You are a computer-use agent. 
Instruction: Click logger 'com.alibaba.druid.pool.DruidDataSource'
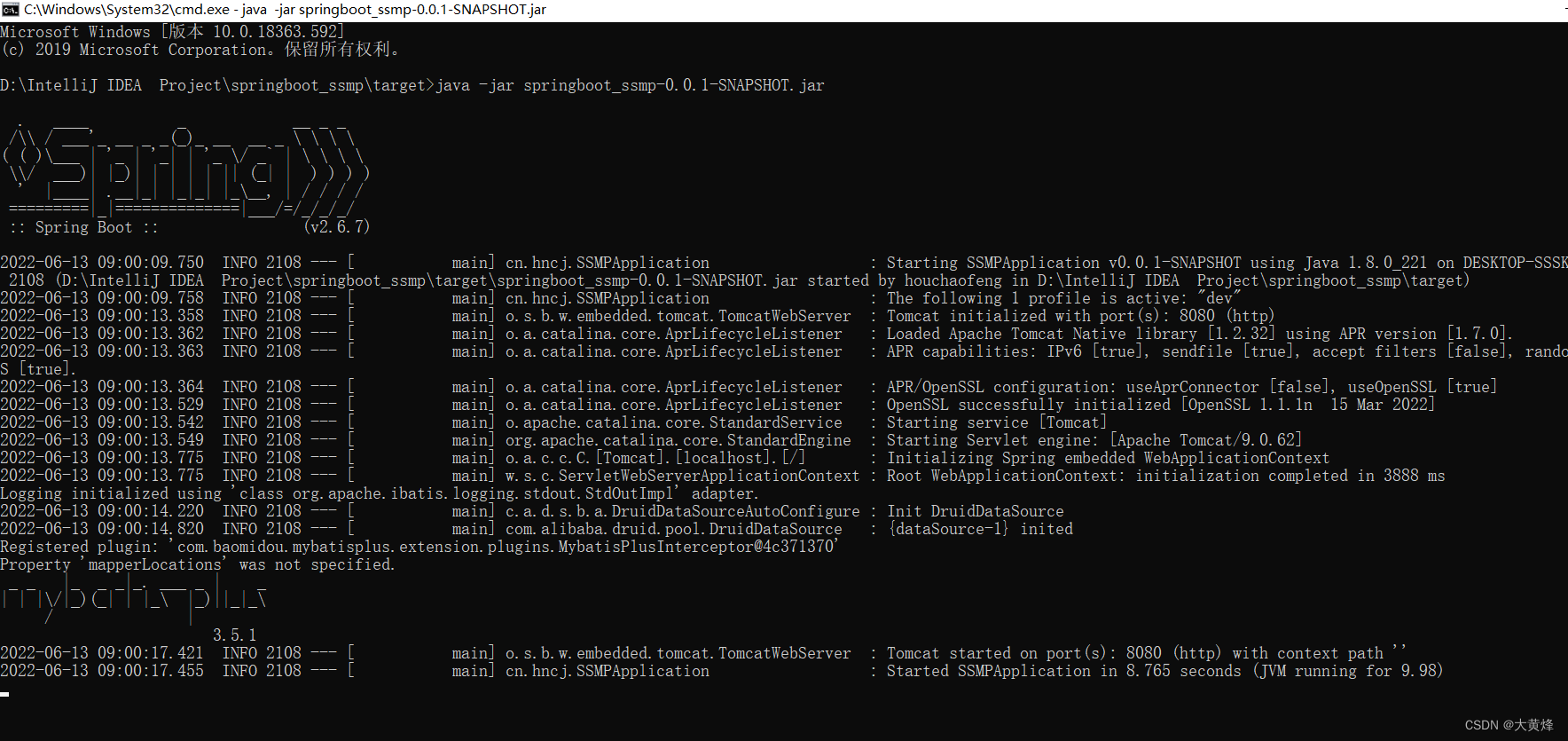click(673, 529)
